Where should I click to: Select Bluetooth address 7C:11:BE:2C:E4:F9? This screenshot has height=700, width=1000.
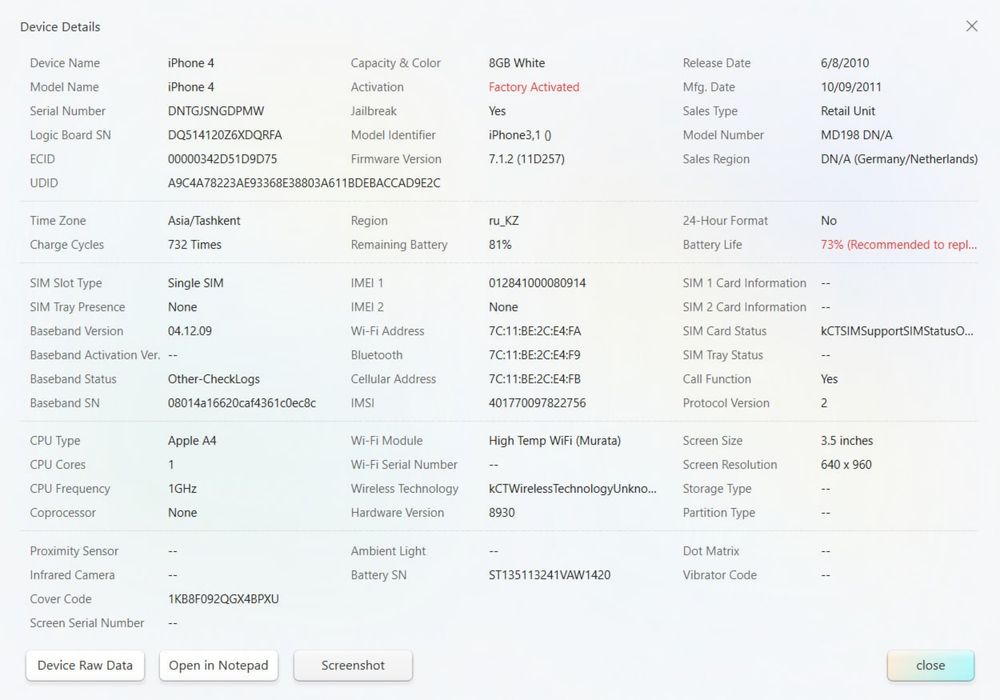534,355
